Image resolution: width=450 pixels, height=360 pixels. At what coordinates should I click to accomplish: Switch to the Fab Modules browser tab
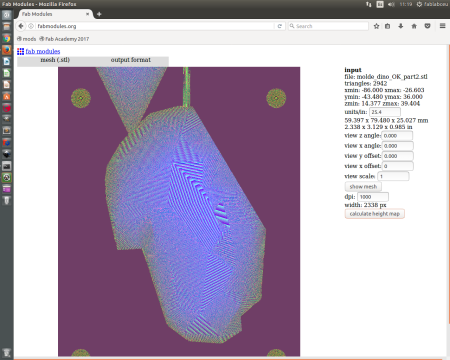(55, 14)
